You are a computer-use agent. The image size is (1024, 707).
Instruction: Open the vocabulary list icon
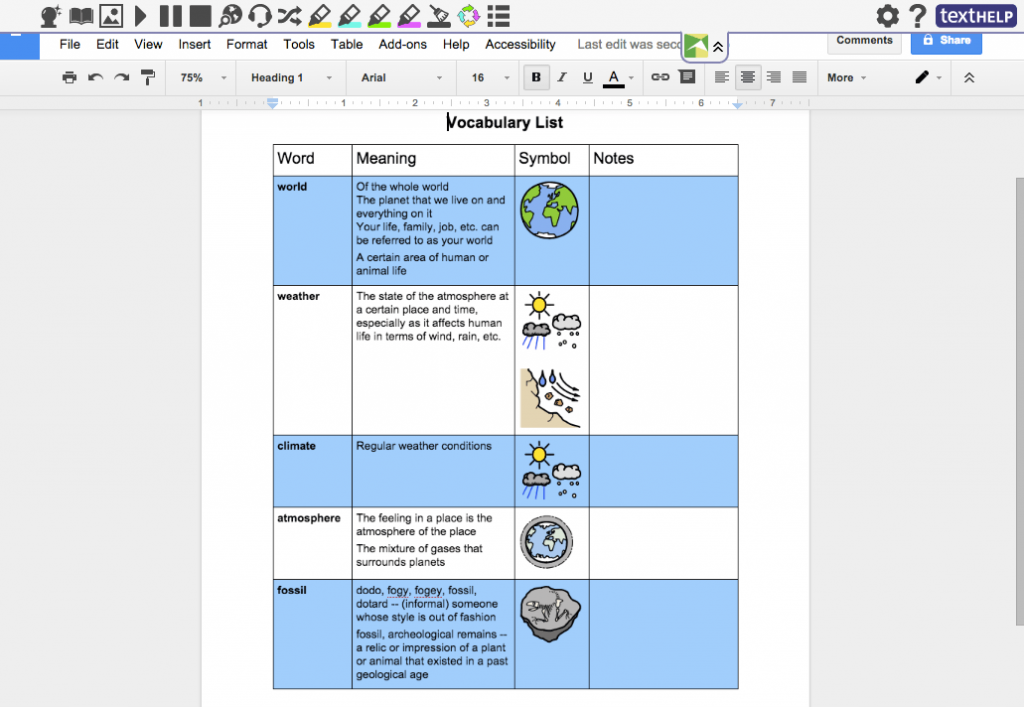498,16
